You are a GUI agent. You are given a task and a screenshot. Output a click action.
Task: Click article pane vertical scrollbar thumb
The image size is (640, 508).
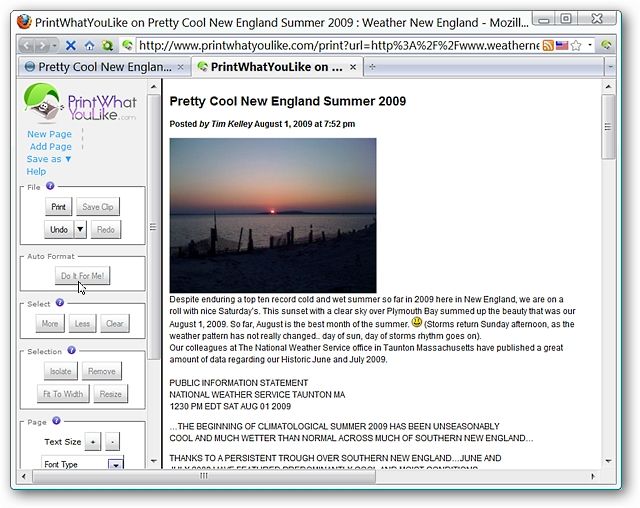pyautogui.click(x=608, y=127)
